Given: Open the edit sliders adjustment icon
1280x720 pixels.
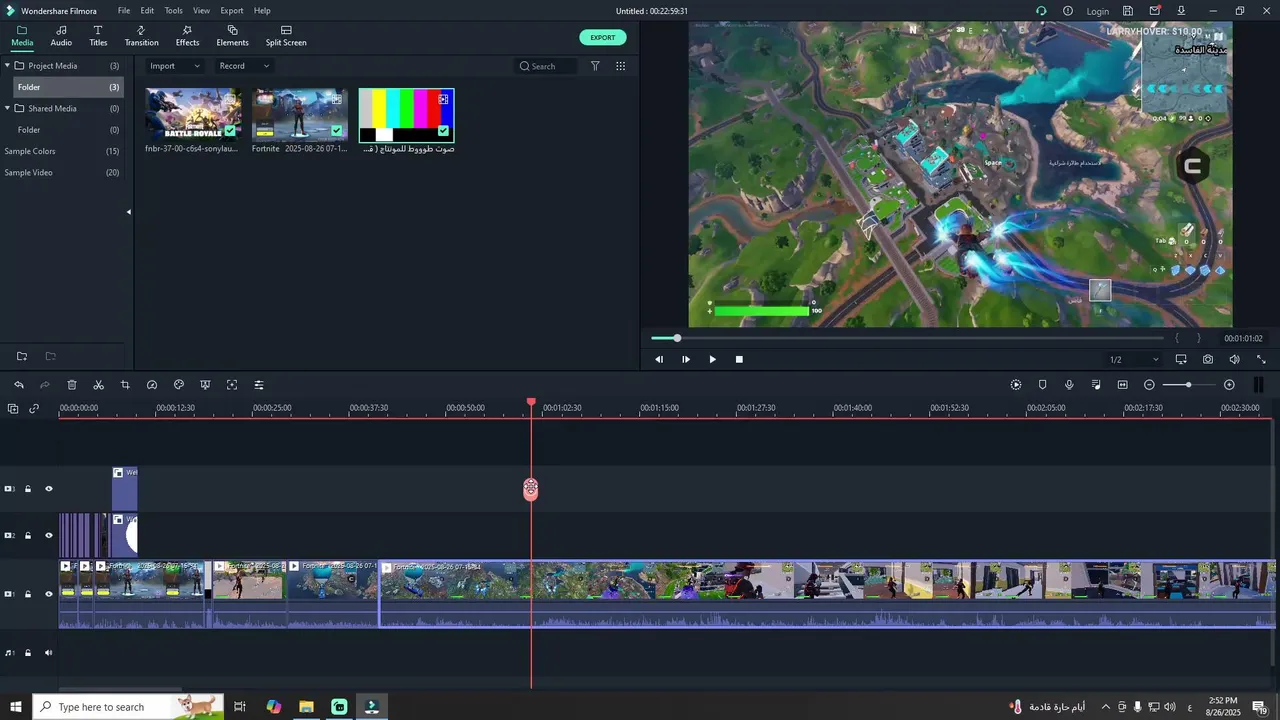Looking at the screenshot, I should [x=259, y=385].
